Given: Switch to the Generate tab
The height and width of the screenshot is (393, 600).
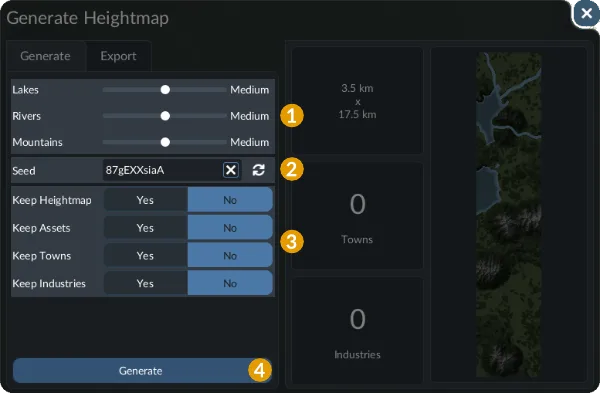Looking at the screenshot, I should point(45,56).
